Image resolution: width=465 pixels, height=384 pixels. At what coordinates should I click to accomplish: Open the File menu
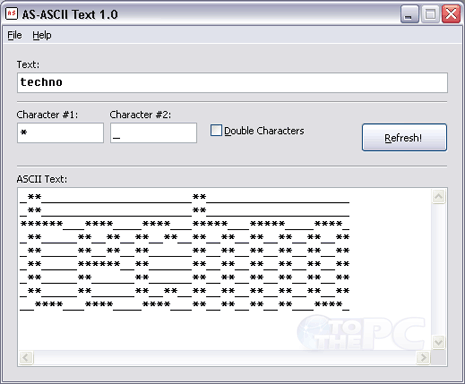pos(15,35)
